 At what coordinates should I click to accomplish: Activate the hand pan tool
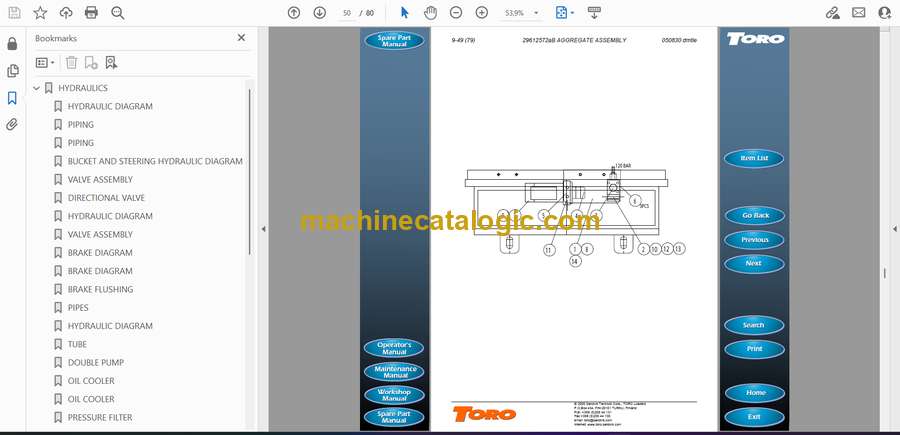click(x=430, y=13)
